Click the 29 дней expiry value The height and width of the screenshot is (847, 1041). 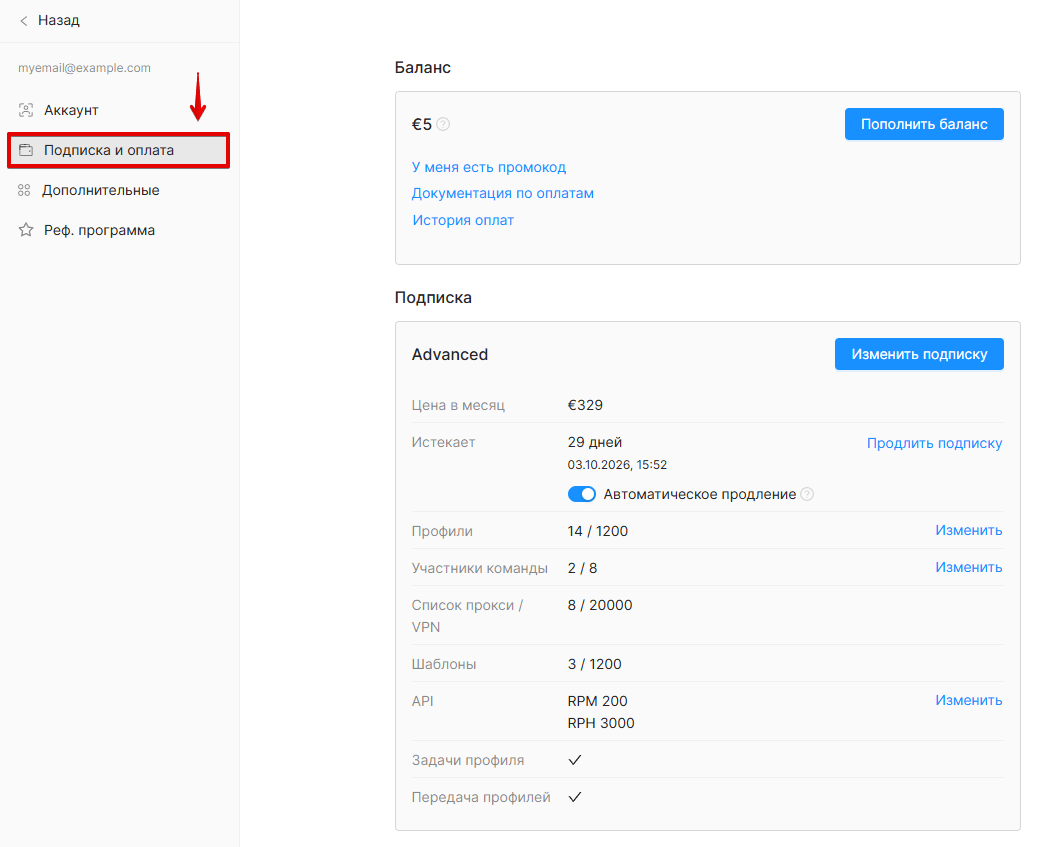595,442
